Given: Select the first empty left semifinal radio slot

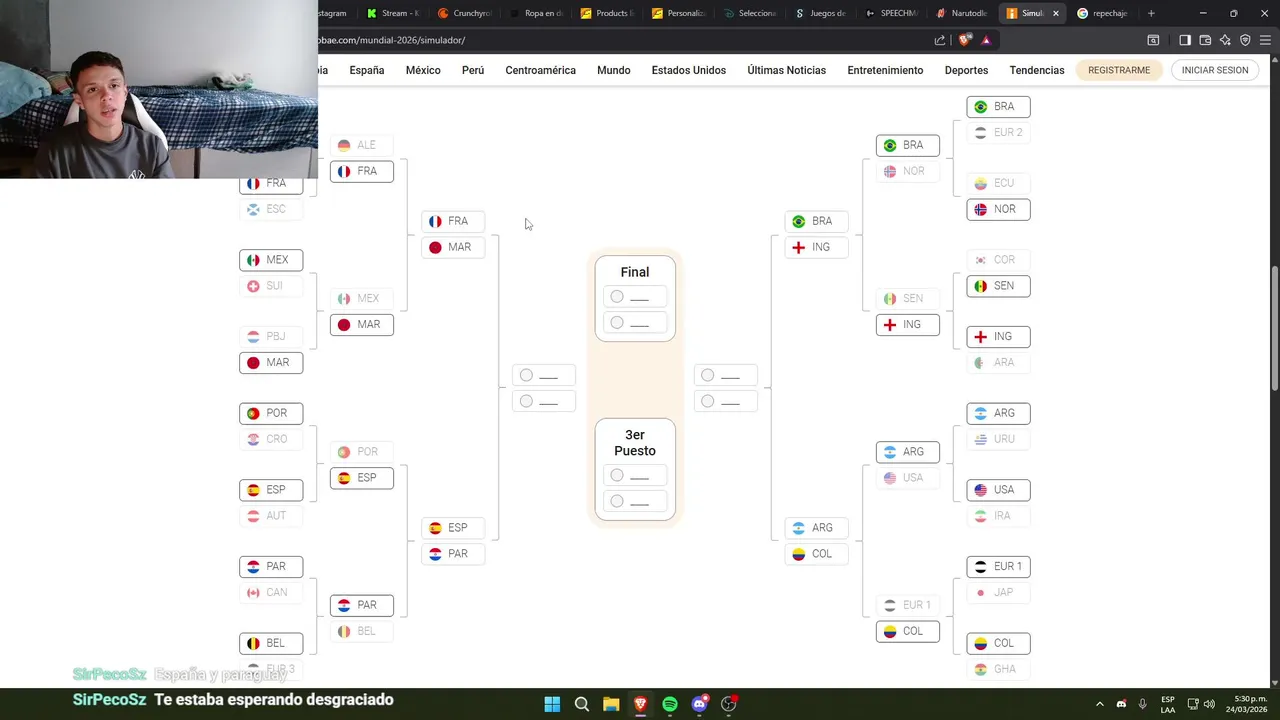Looking at the screenshot, I should pos(526,375).
